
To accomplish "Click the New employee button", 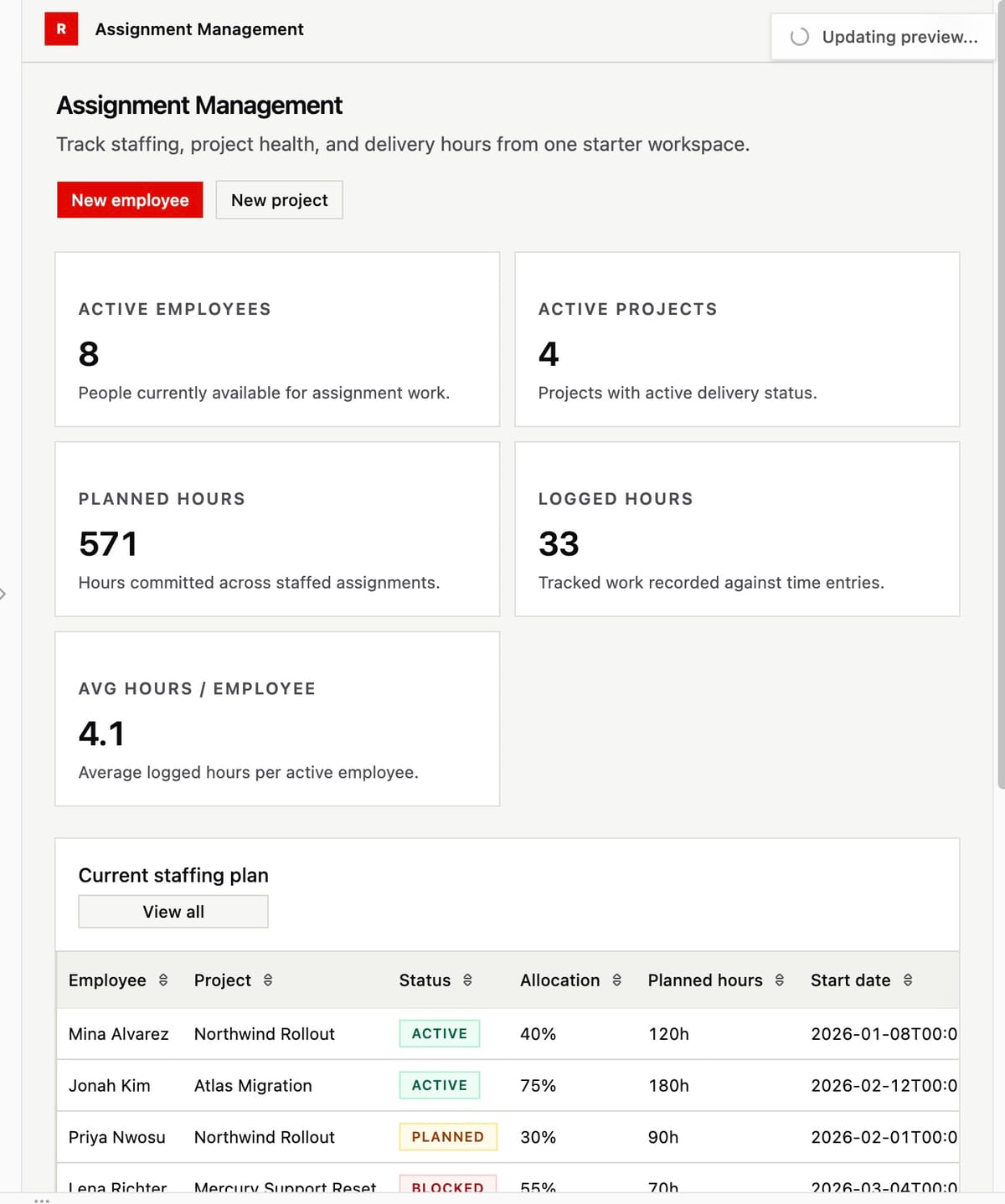I will (130, 200).
